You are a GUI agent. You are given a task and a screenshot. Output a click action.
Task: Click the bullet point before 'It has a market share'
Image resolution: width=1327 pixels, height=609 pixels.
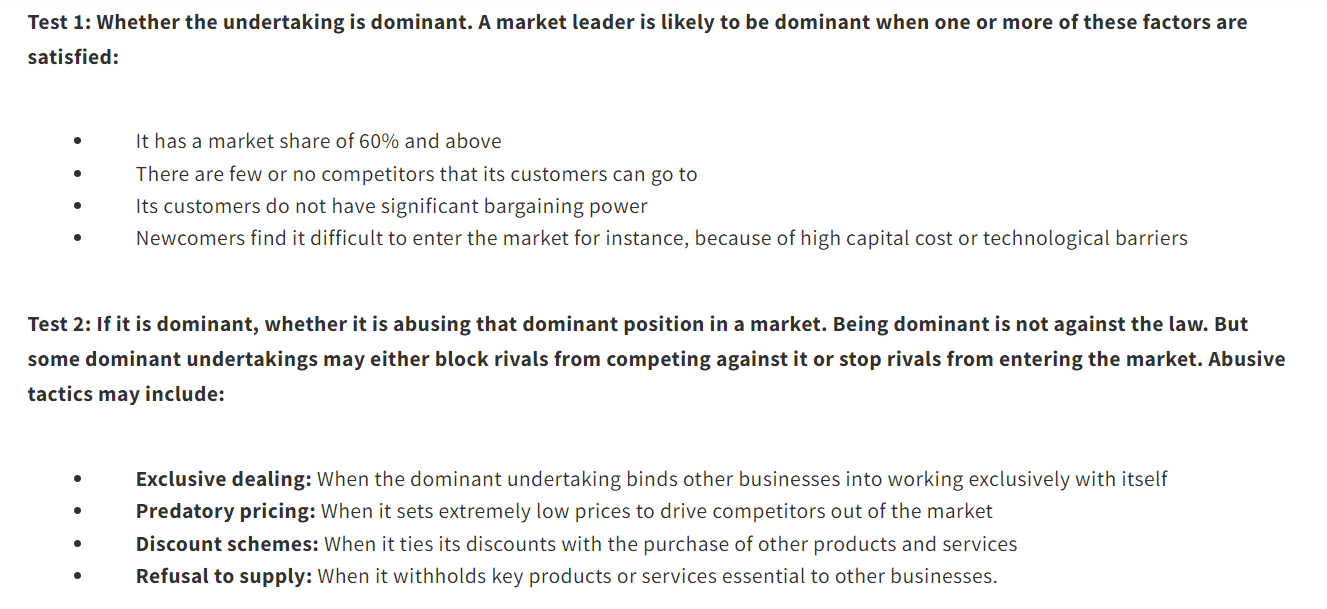tap(78, 142)
